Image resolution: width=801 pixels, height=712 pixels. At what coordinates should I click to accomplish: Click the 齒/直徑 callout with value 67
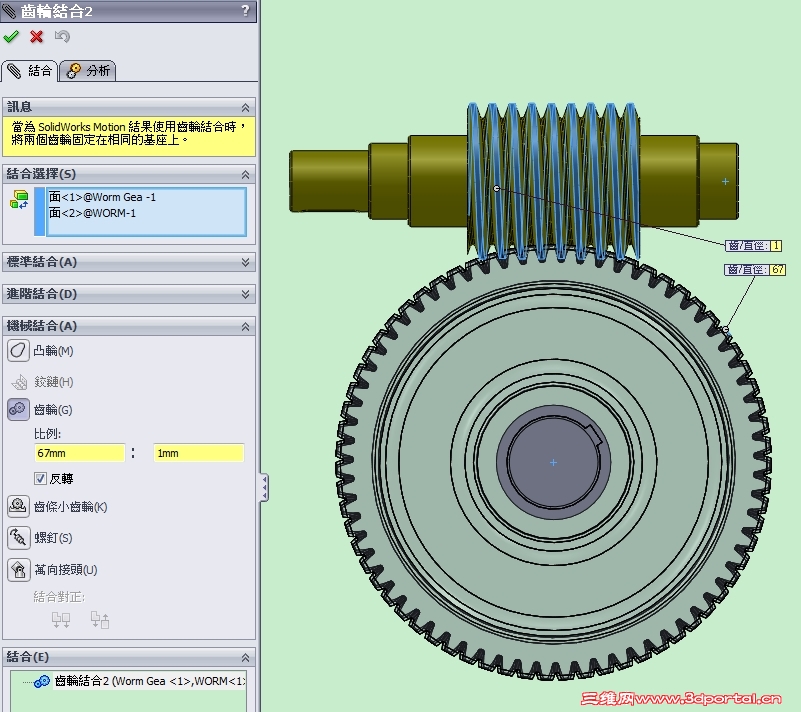pyautogui.click(x=755, y=269)
